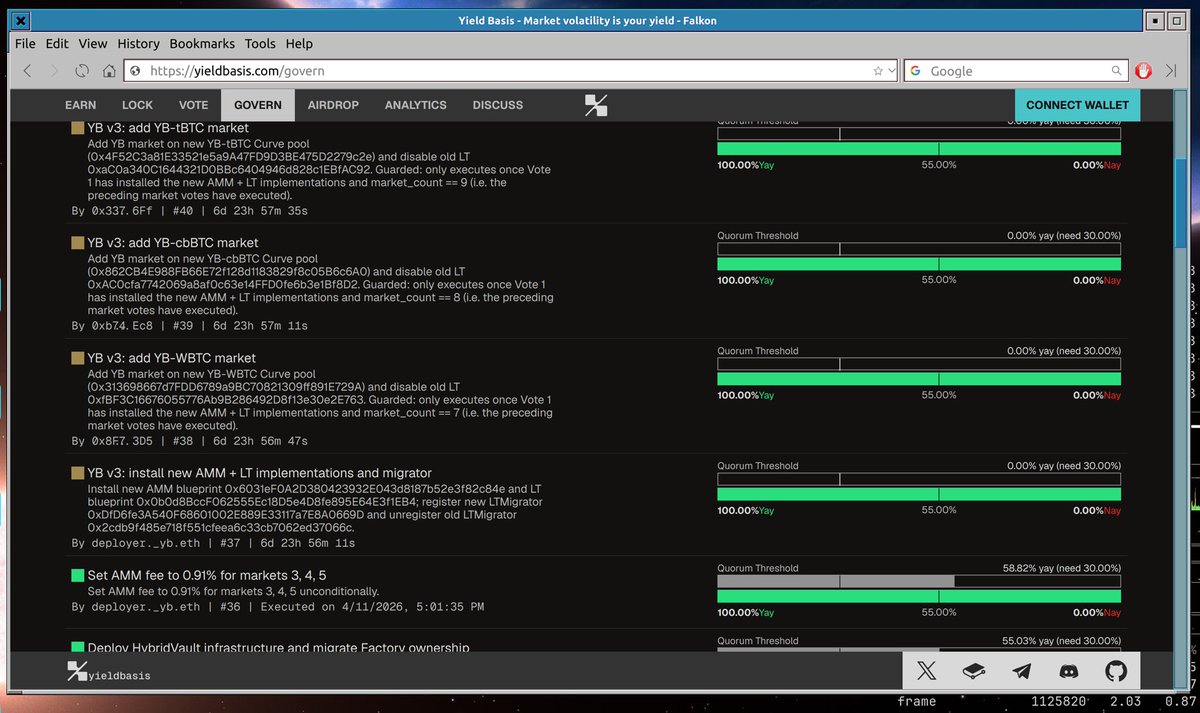Open proposal 'YB v3: add YB-cbBTC market'

click(173, 243)
